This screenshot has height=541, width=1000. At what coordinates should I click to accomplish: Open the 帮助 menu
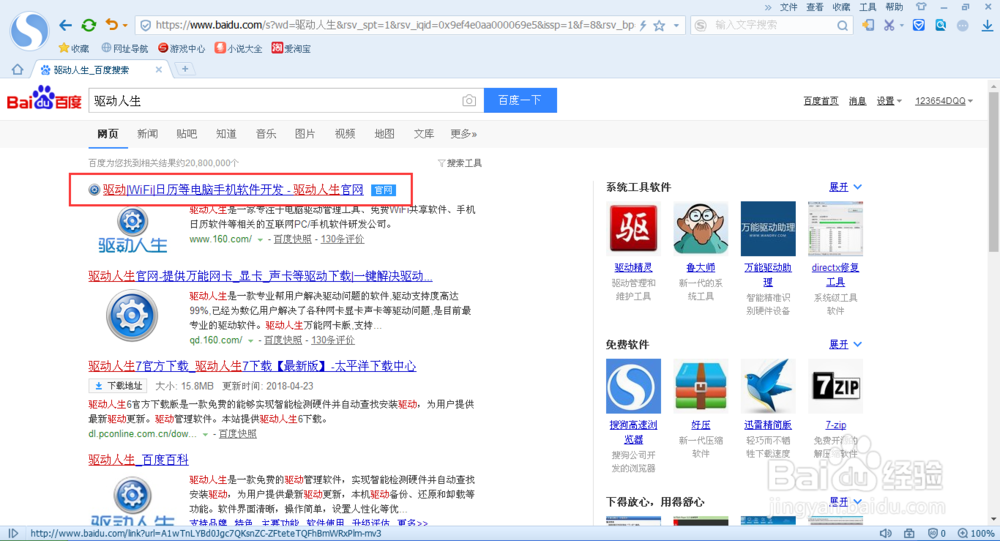[x=894, y=7]
